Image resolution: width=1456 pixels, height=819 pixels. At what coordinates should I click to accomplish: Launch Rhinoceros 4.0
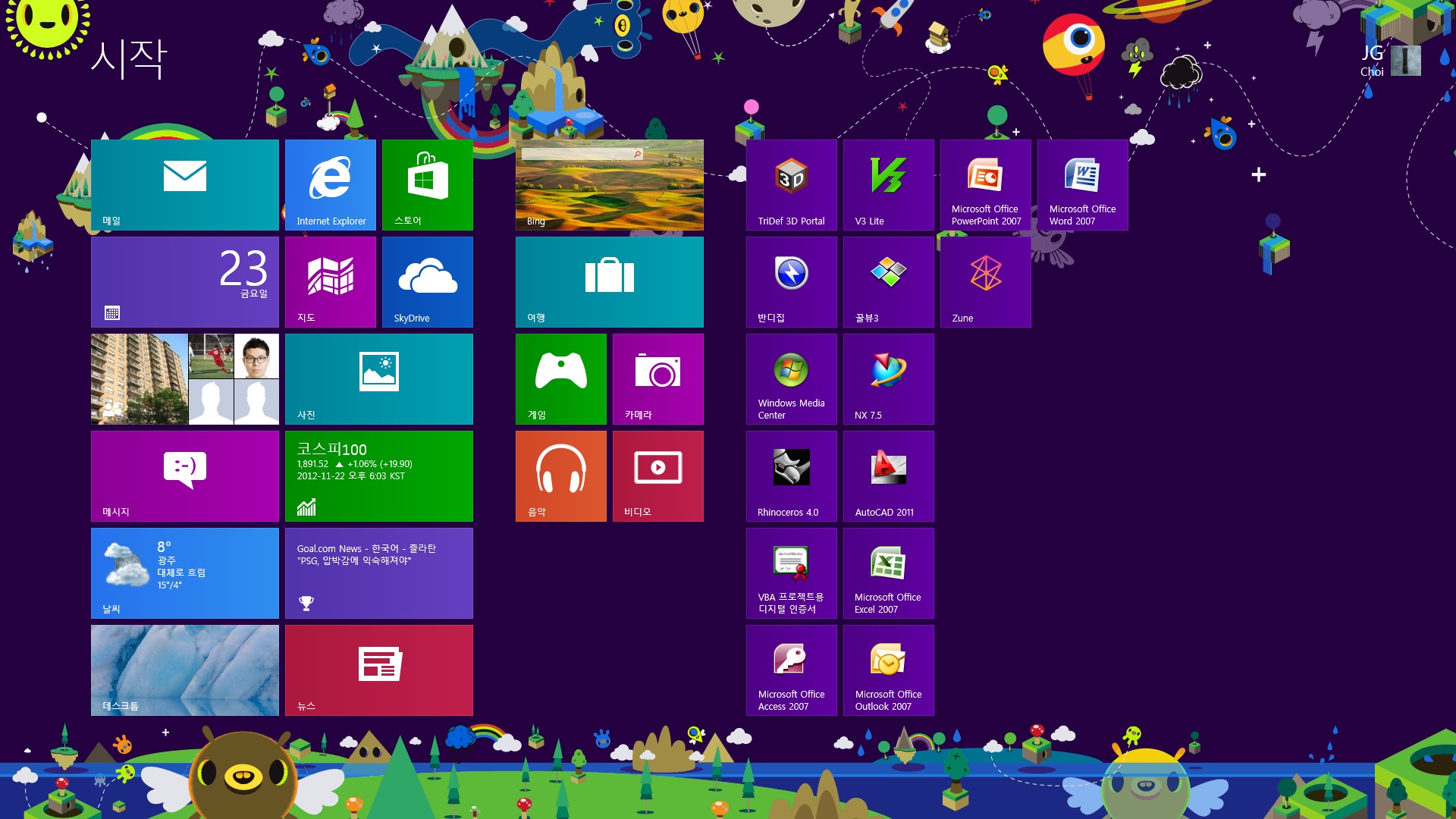coord(792,476)
